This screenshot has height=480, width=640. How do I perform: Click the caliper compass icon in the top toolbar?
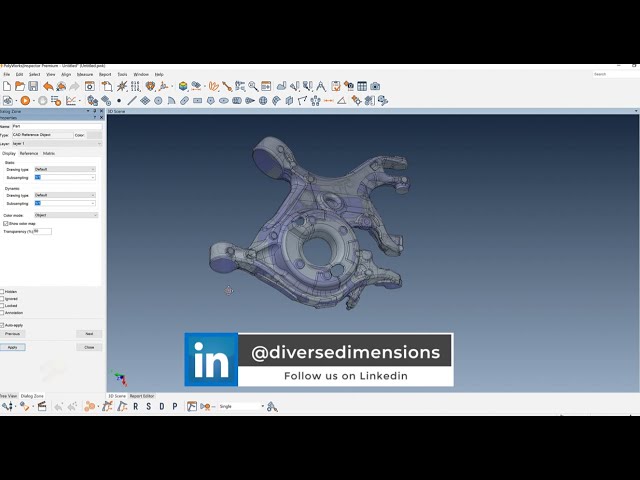(321, 86)
